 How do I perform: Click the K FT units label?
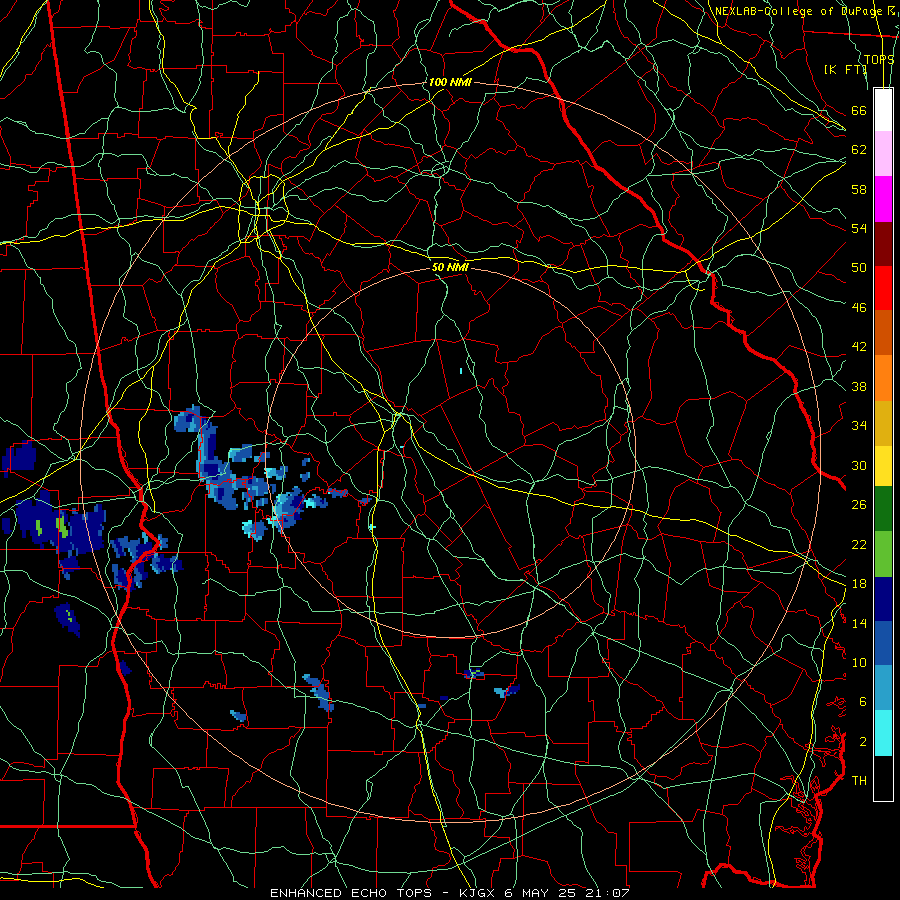tap(845, 69)
